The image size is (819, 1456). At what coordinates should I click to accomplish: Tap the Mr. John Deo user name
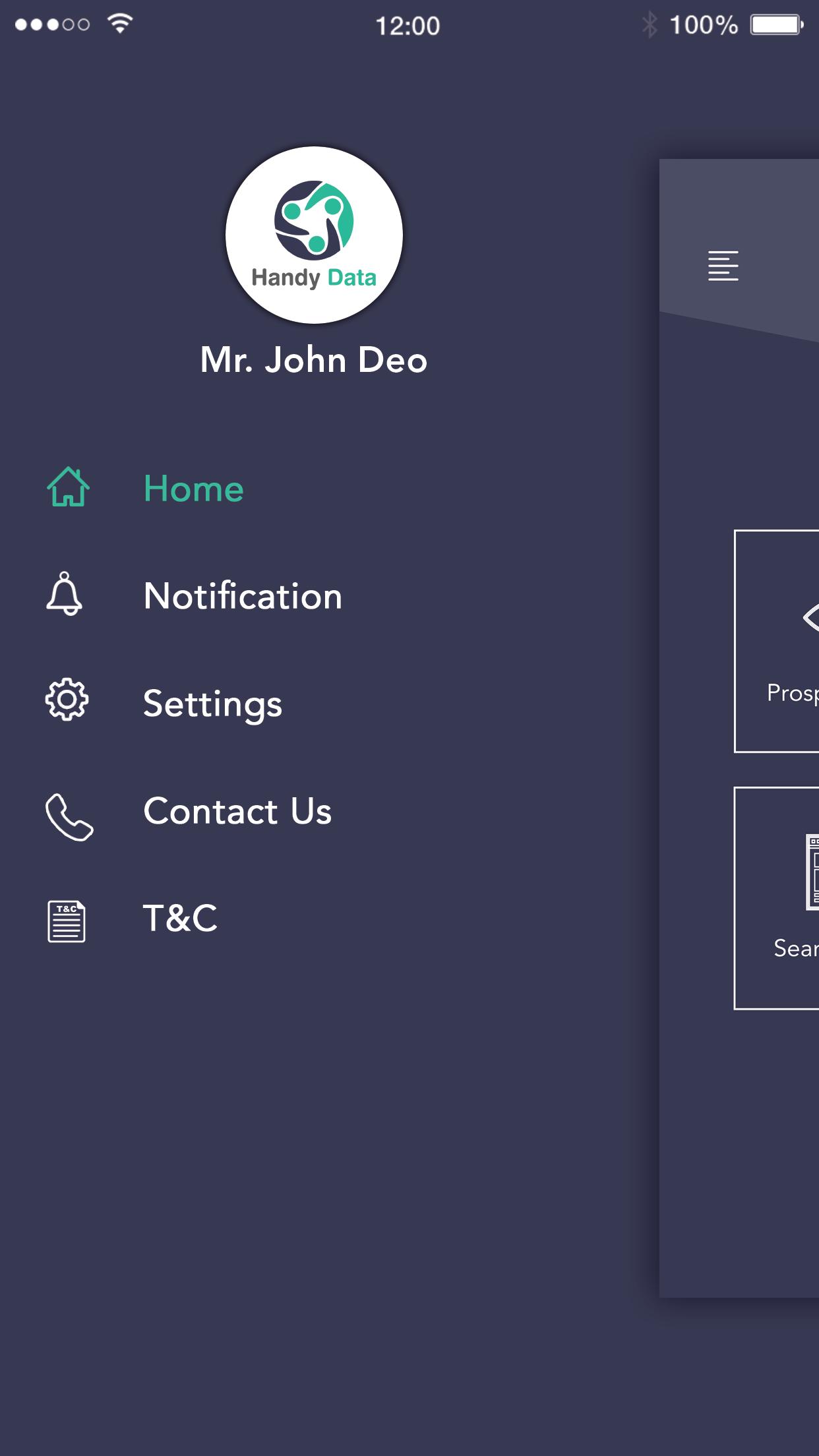click(x=314, y=360)
